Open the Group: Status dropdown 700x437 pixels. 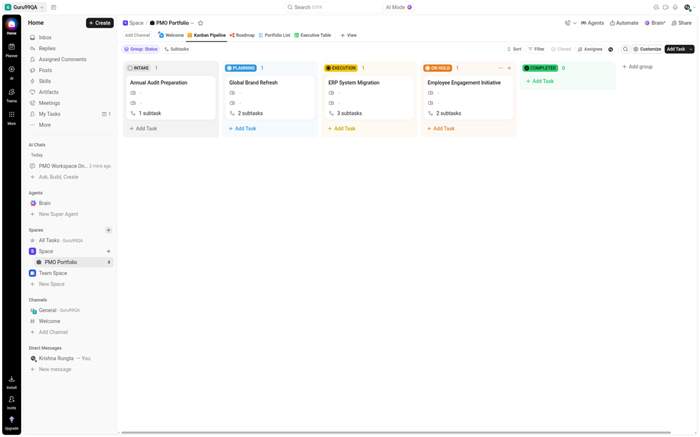pyautogui.click(x=141, y=49)
